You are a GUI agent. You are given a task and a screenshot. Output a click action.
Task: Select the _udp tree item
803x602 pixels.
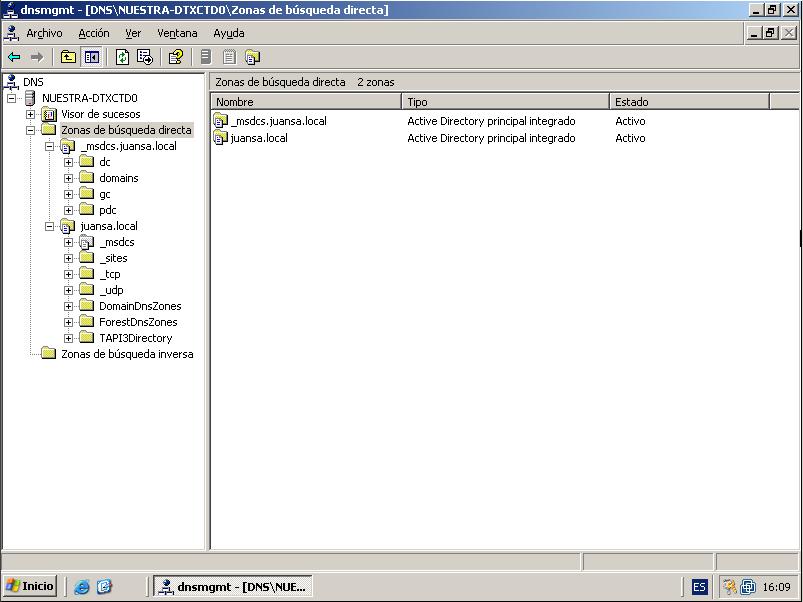pos(111,290)
